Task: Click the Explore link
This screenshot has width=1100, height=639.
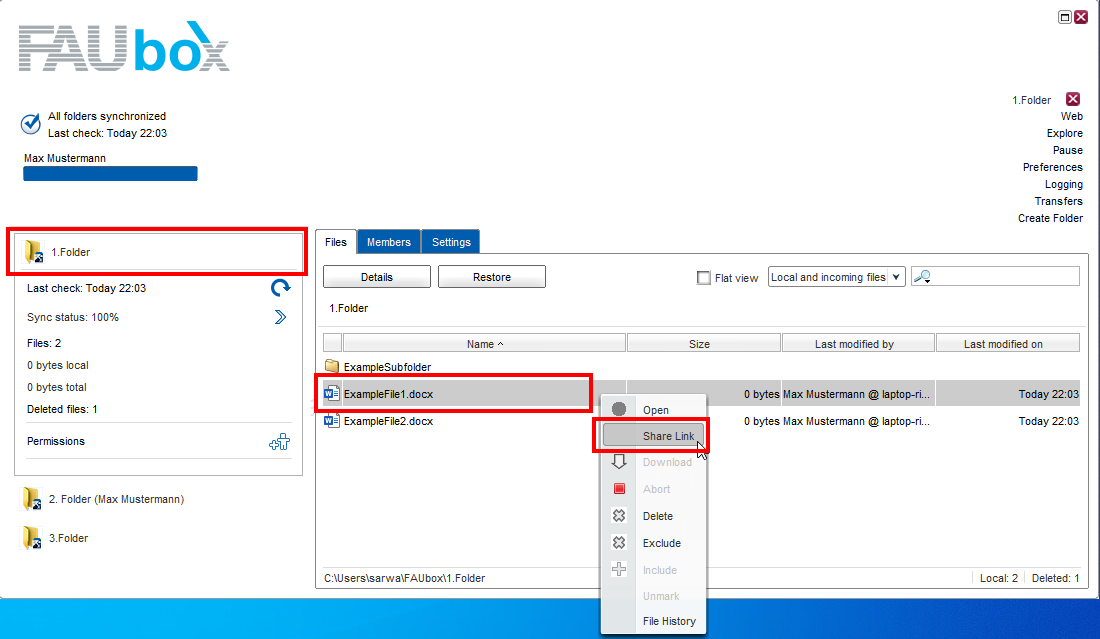Action: click(1064, 133)
